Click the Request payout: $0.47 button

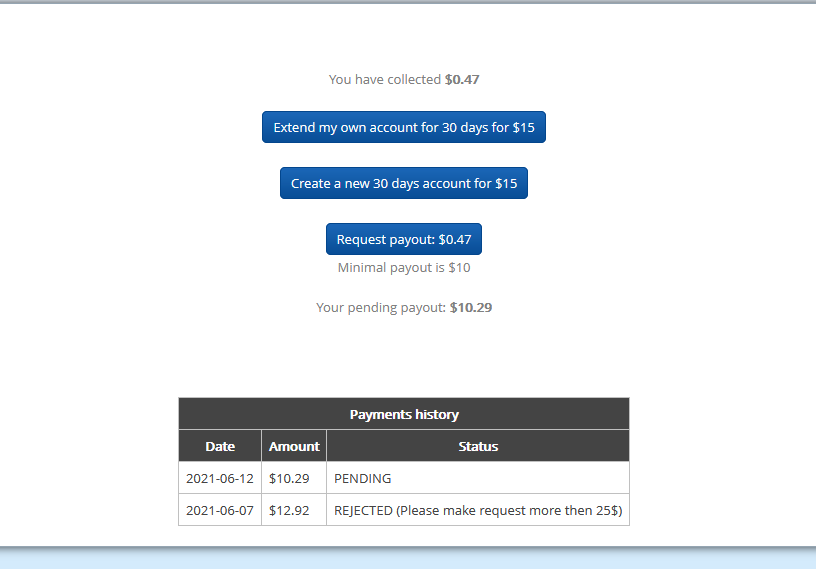(x=403, y=239)
